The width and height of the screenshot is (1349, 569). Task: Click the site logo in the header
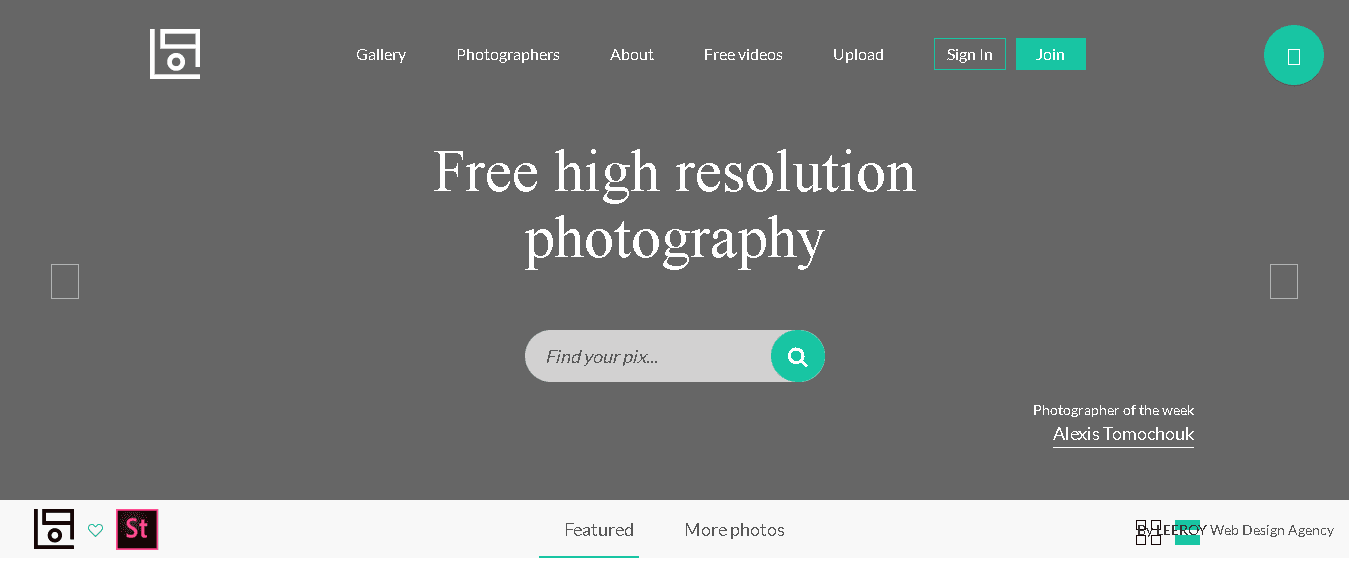pyautogui.click(x=175, y=54)
